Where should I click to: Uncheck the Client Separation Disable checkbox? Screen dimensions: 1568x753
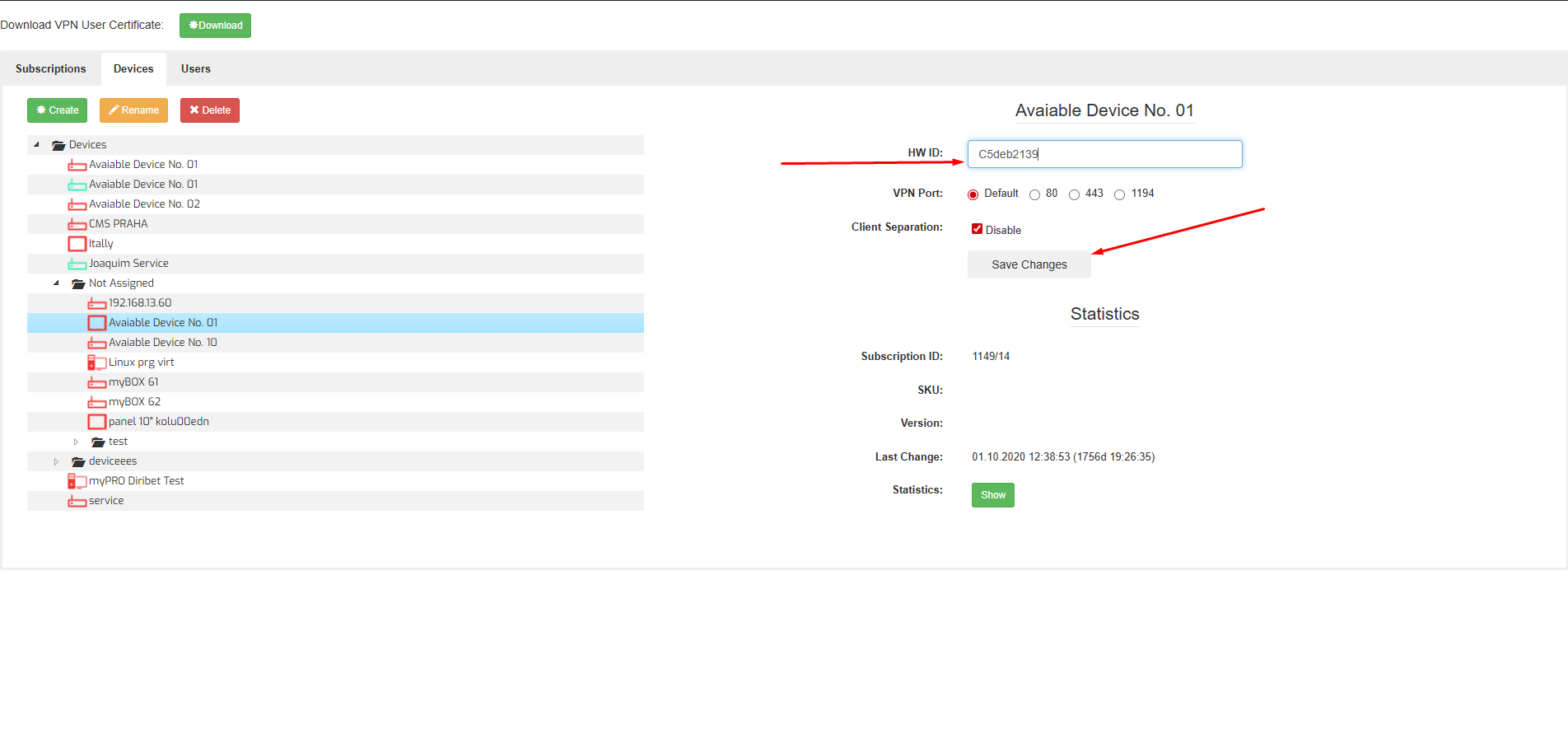click(x=977, y=229)
